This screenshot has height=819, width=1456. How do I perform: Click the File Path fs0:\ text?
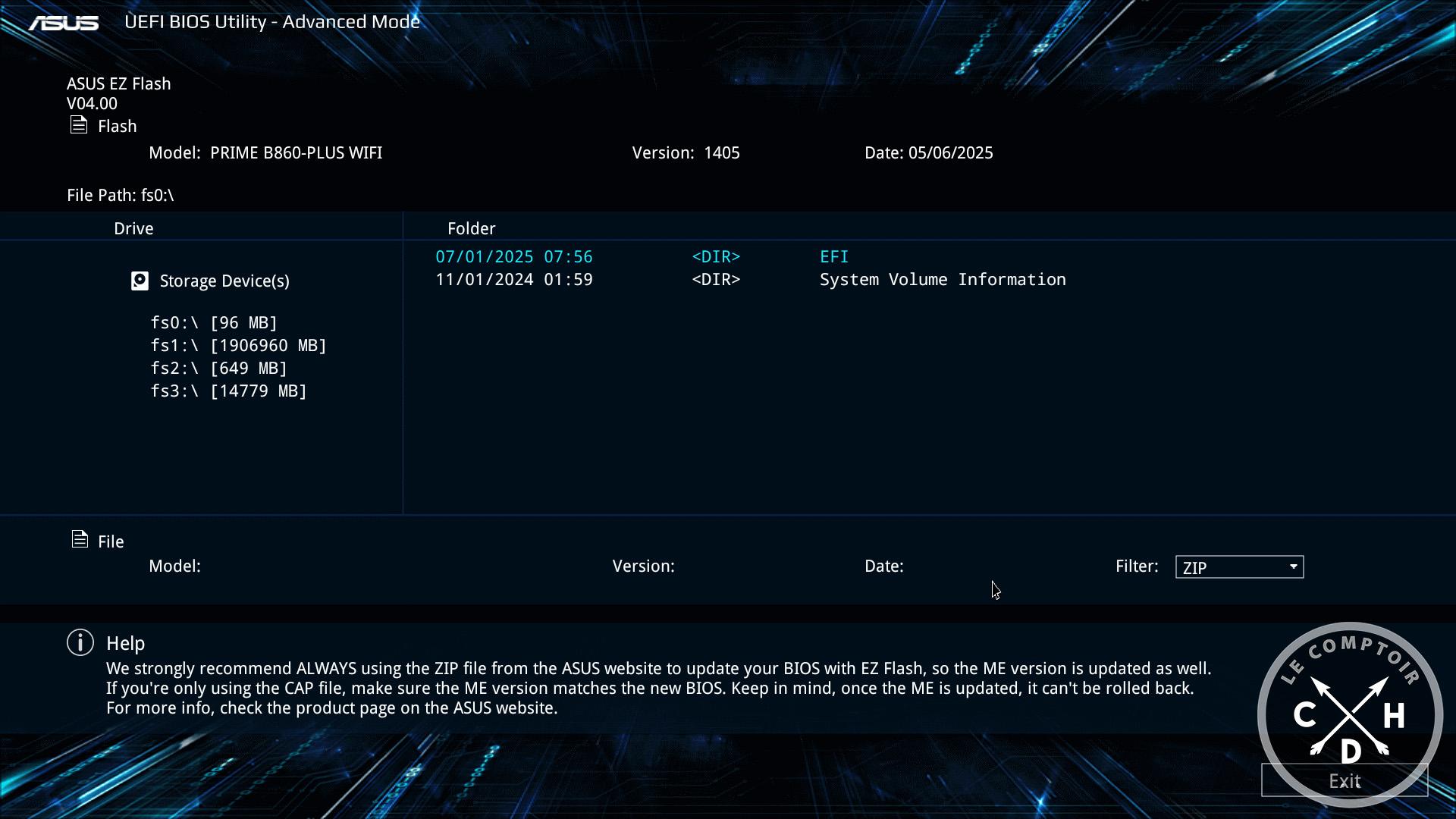coord(121,196)
